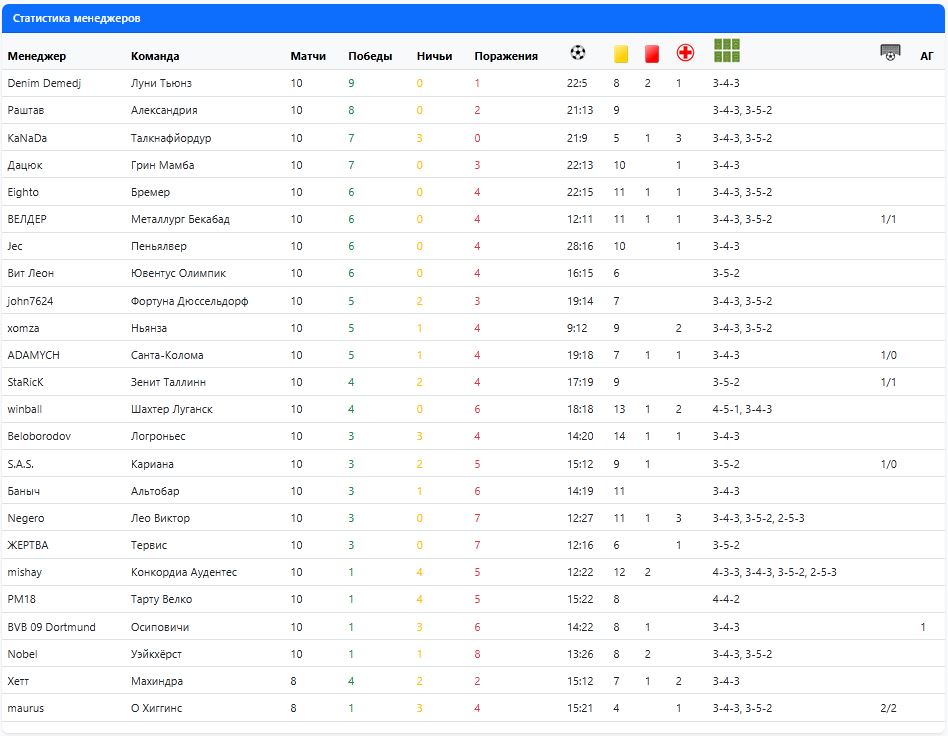Click the goal net penalties icon

tap(890, 53)
